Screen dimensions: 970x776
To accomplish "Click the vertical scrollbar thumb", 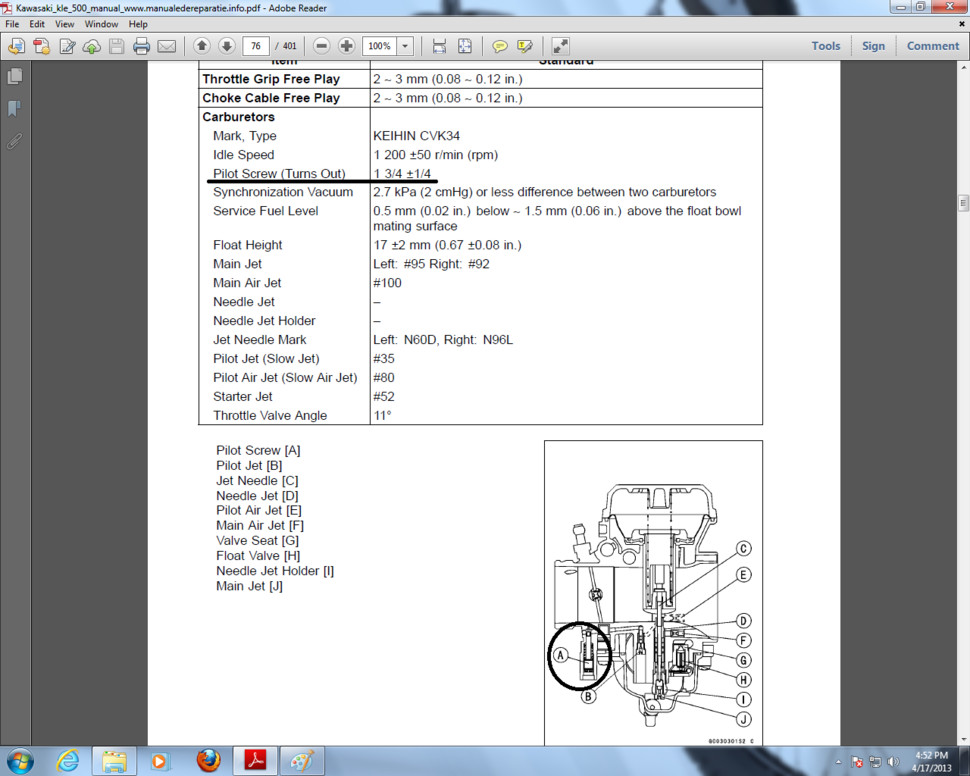I will 963,203.
